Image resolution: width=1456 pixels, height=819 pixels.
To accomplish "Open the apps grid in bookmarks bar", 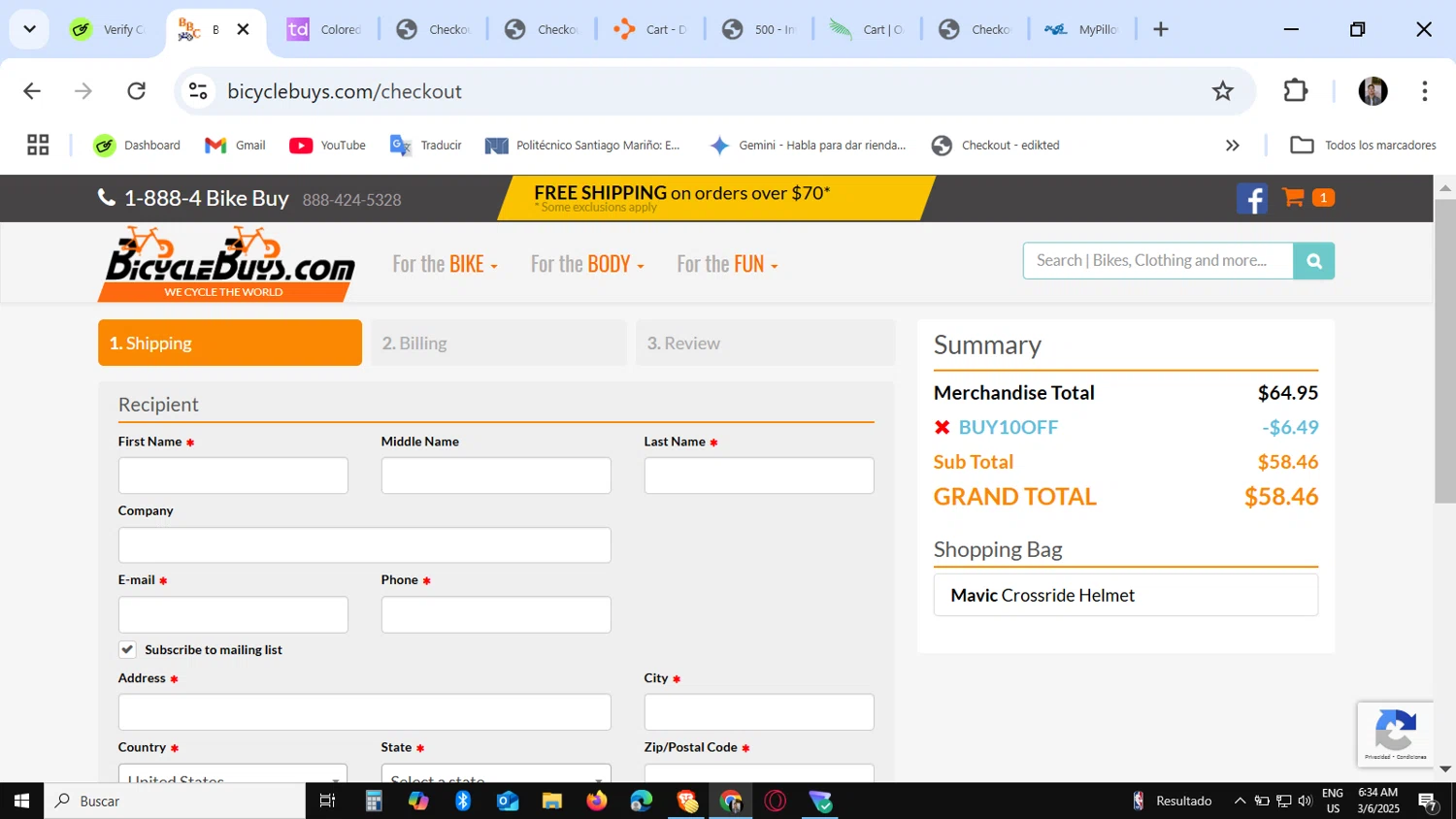I will point(38,146).
